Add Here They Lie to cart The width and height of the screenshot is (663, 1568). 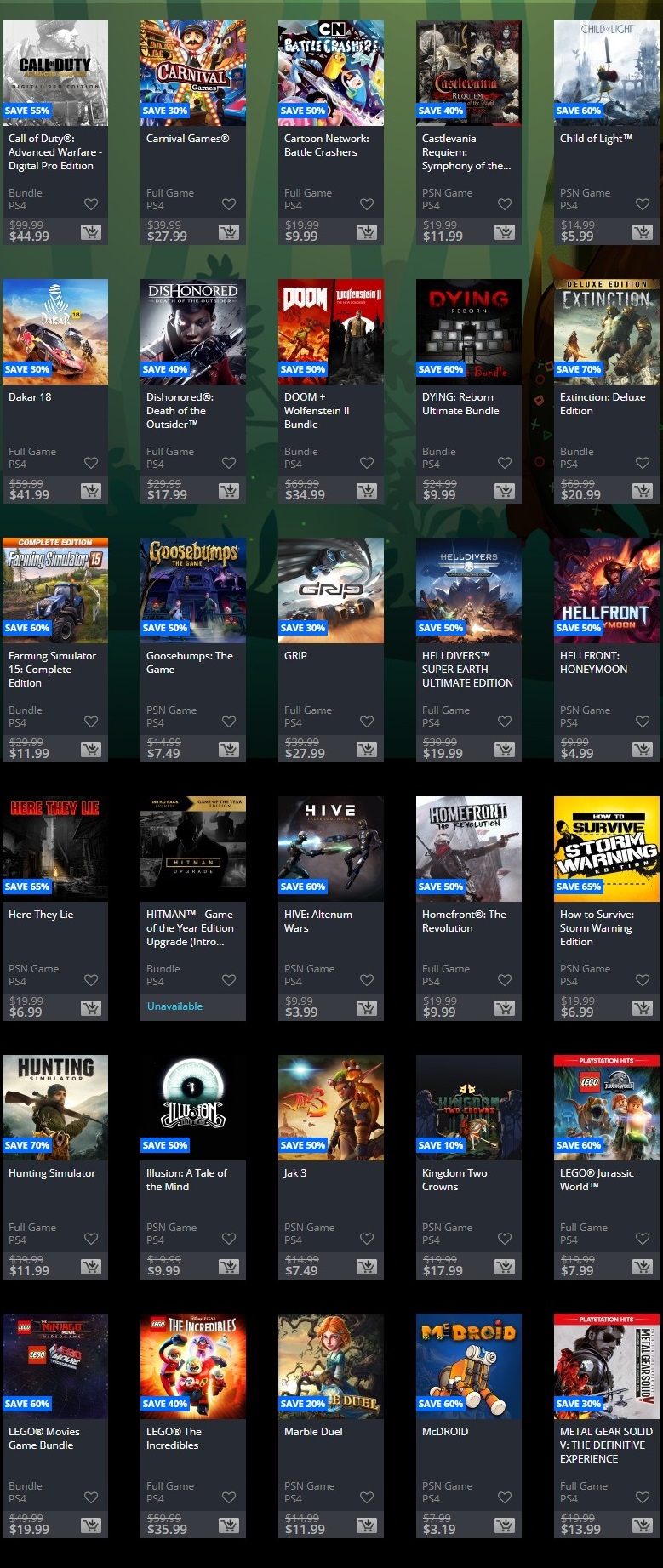(x=90, y=1007)
